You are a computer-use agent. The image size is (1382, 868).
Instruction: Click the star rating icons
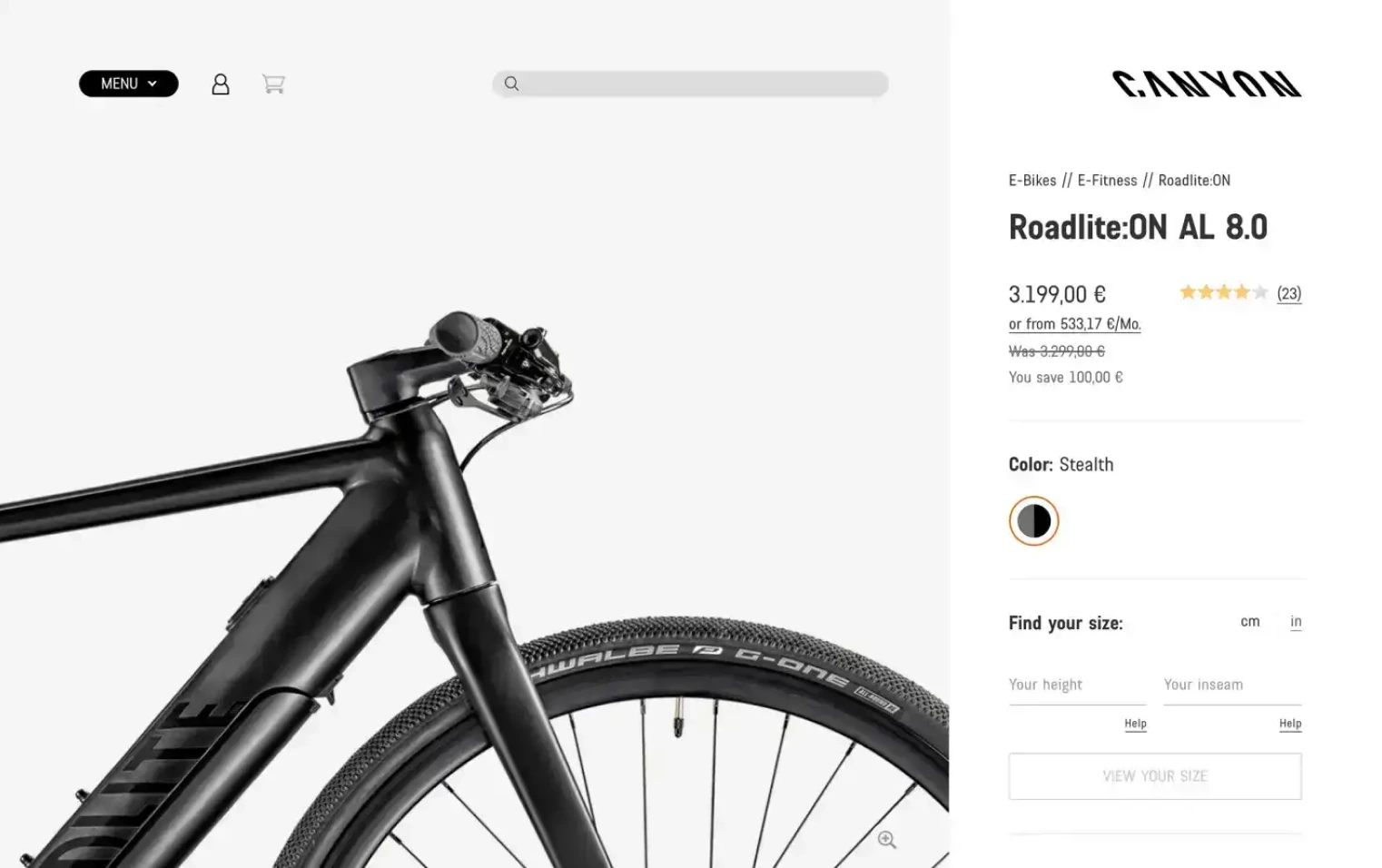(1223, 292)
